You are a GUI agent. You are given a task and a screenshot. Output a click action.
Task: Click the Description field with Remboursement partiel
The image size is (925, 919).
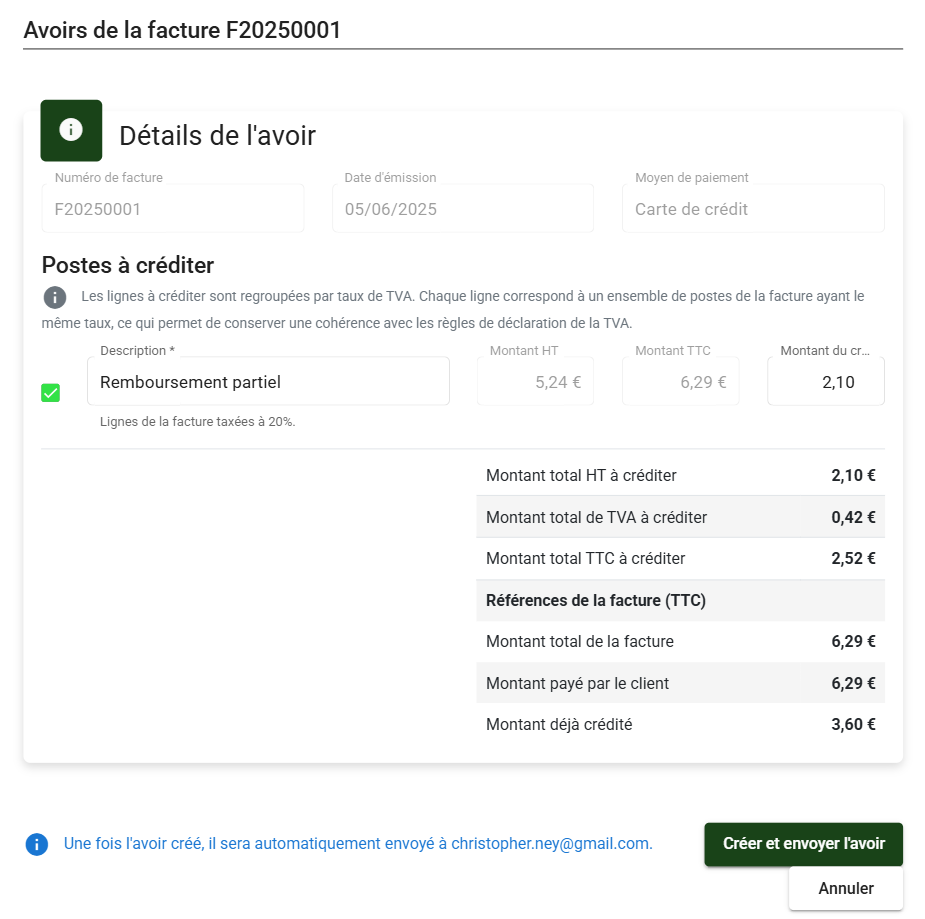(x=268, y=382)
